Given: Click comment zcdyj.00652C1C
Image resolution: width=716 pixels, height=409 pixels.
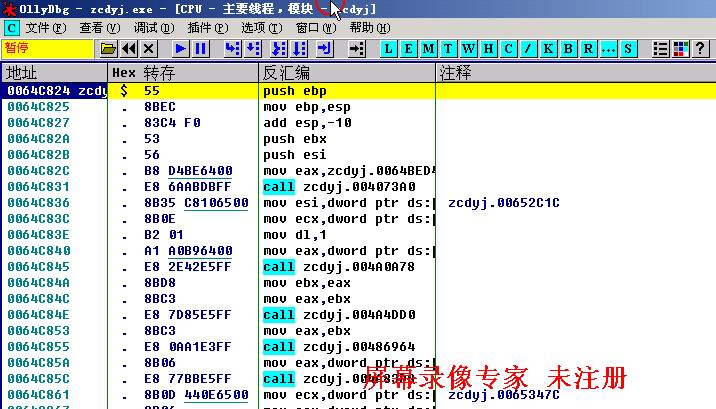Looking at the screenshot, I should pos(504,203).
